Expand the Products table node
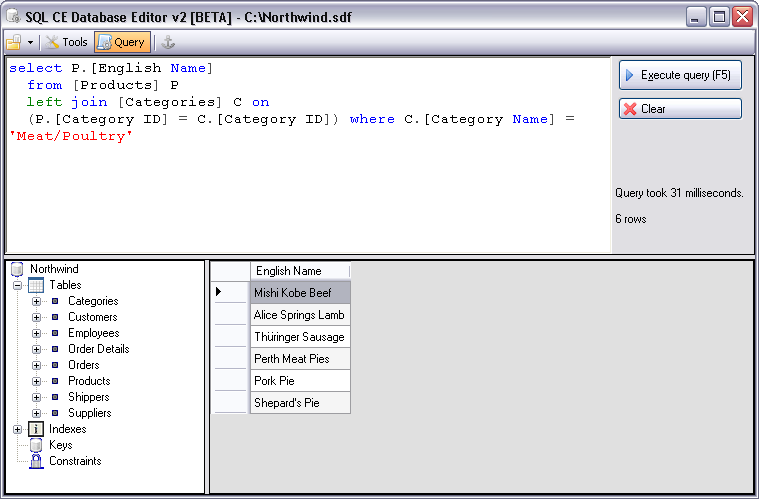Image resolution: width=759 pixels, height=499 pixels. (36, 381)
